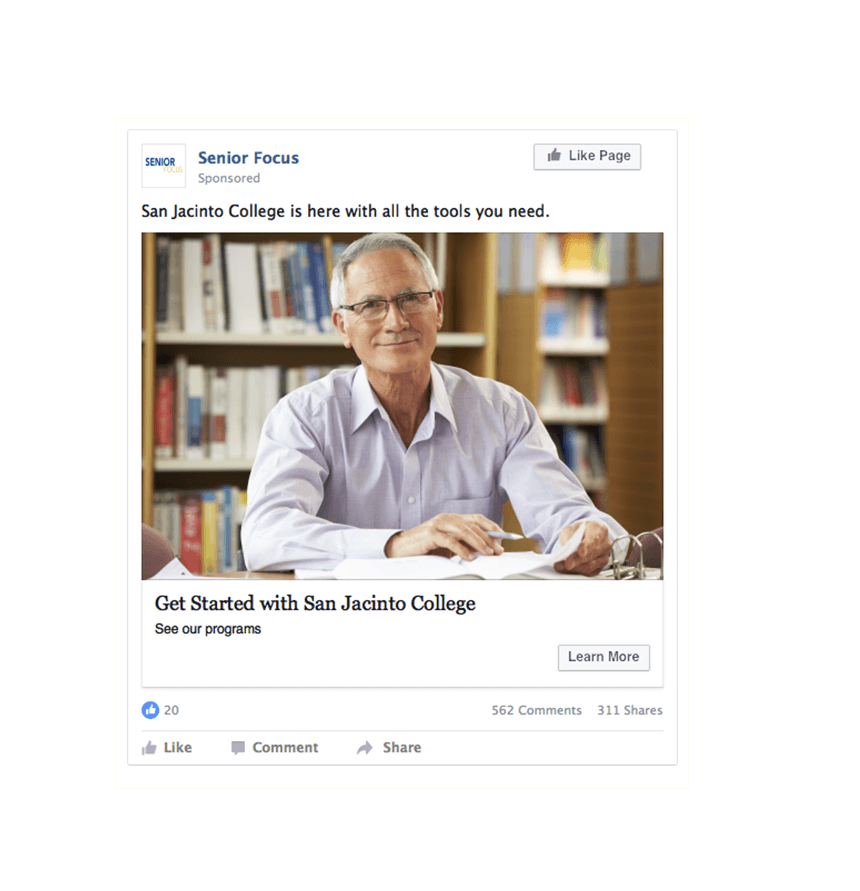The width and height of the screenshot is (860, 891).
Task: Click the thumbs-up icon in Like Page
Action: (x=554, y=155)
